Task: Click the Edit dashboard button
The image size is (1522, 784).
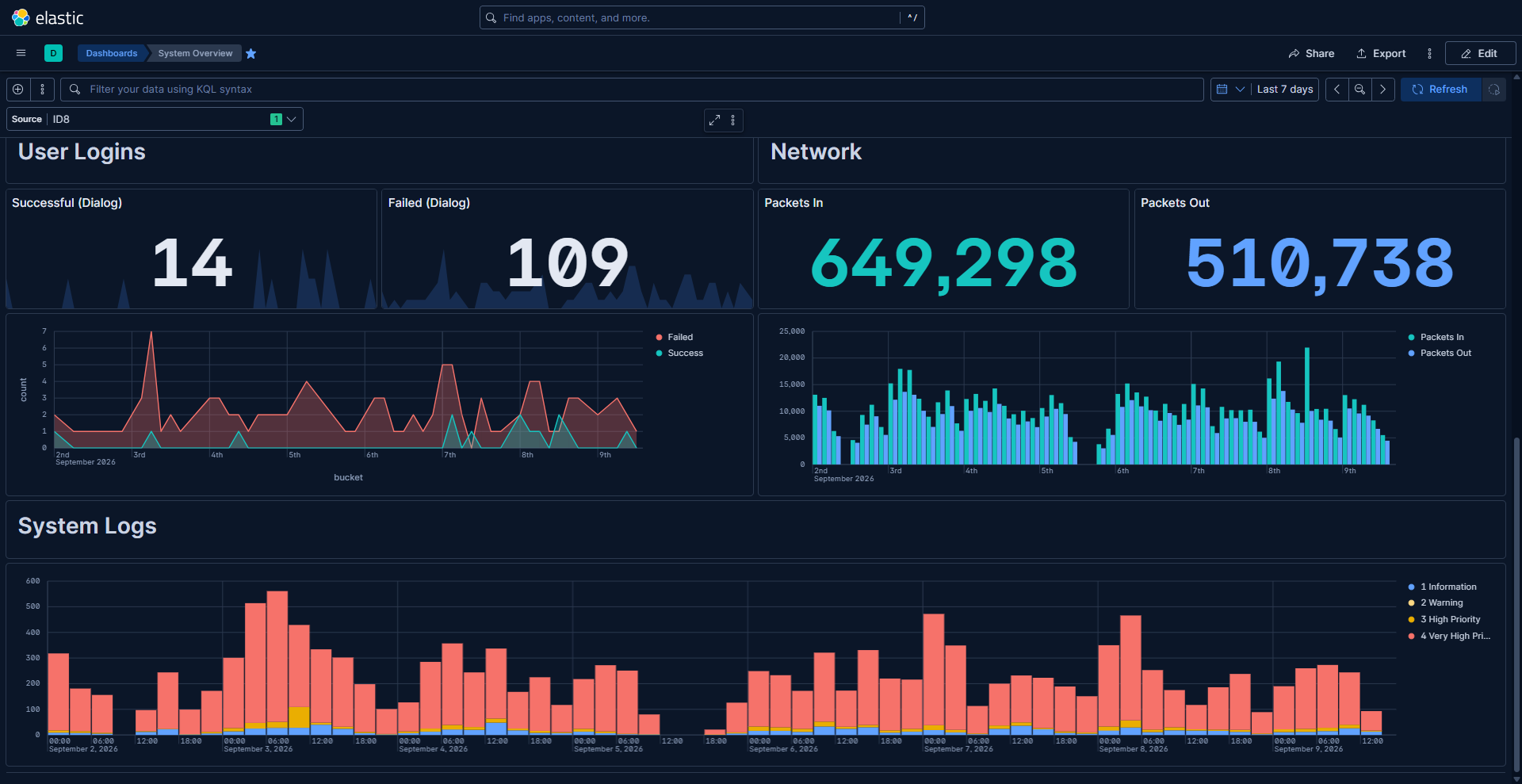Action: click(x=1480, y=53)
